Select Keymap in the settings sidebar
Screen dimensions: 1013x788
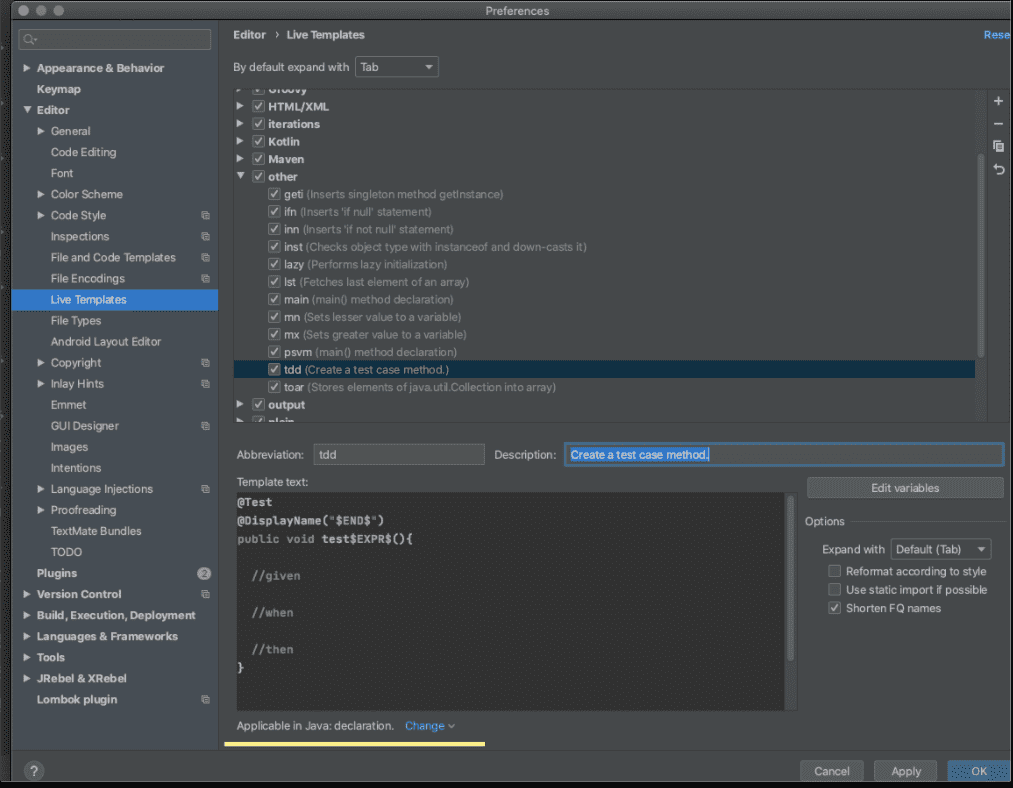pyautogui.click(x=59, y=89)
